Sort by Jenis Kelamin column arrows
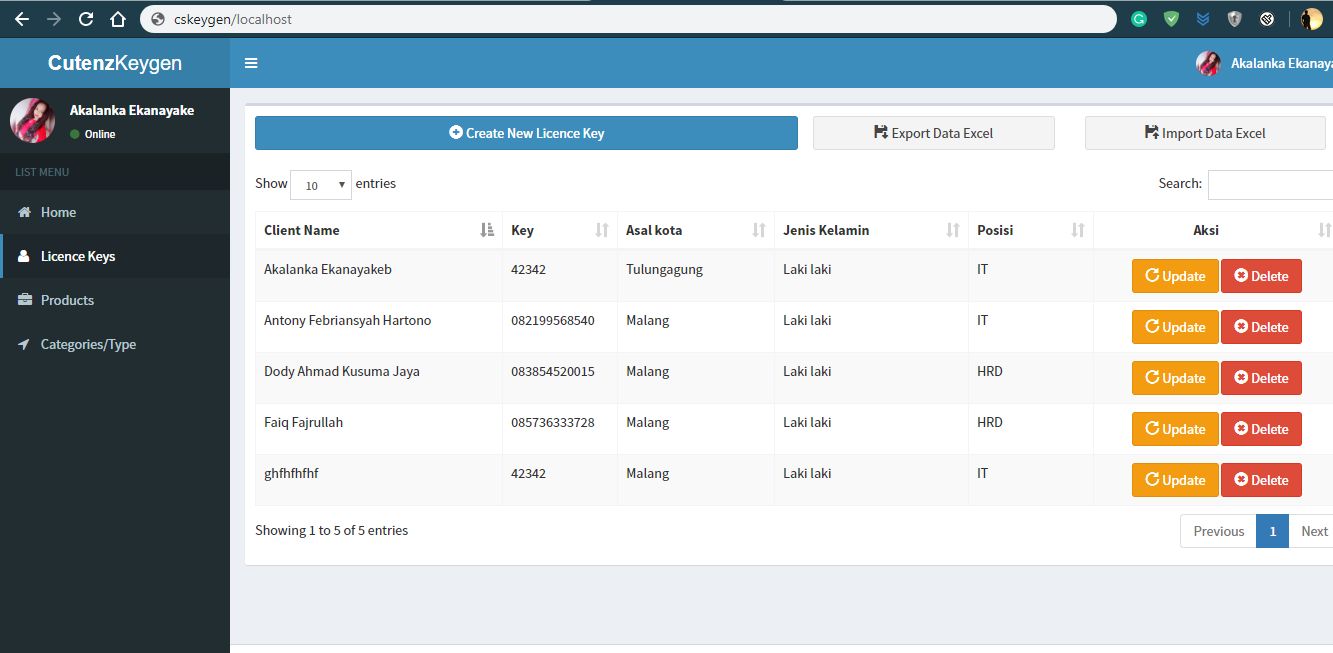The height and width of the screenshot is (653, 1333). (x=952, y=230)
